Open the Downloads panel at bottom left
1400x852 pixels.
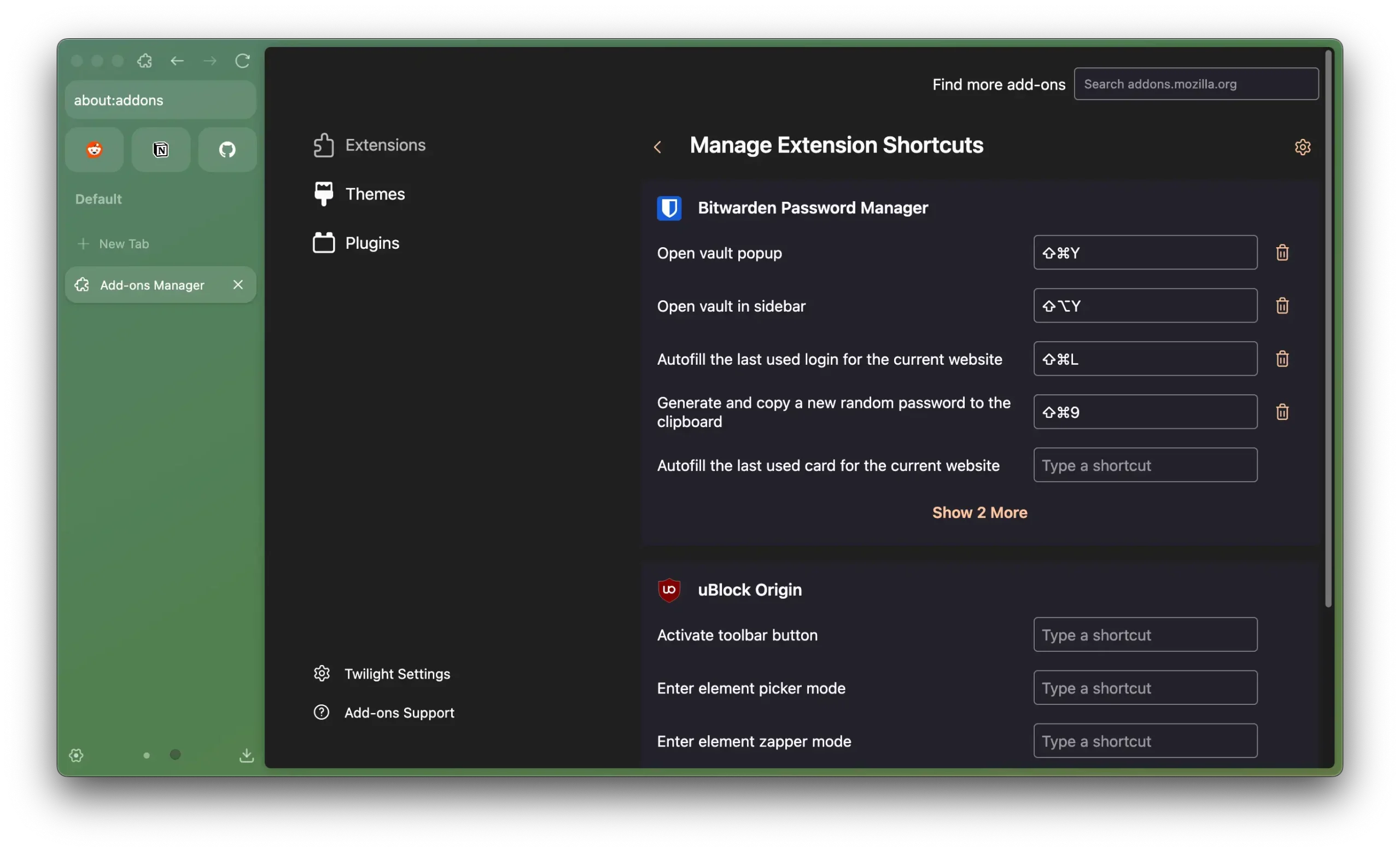[247, 755]
